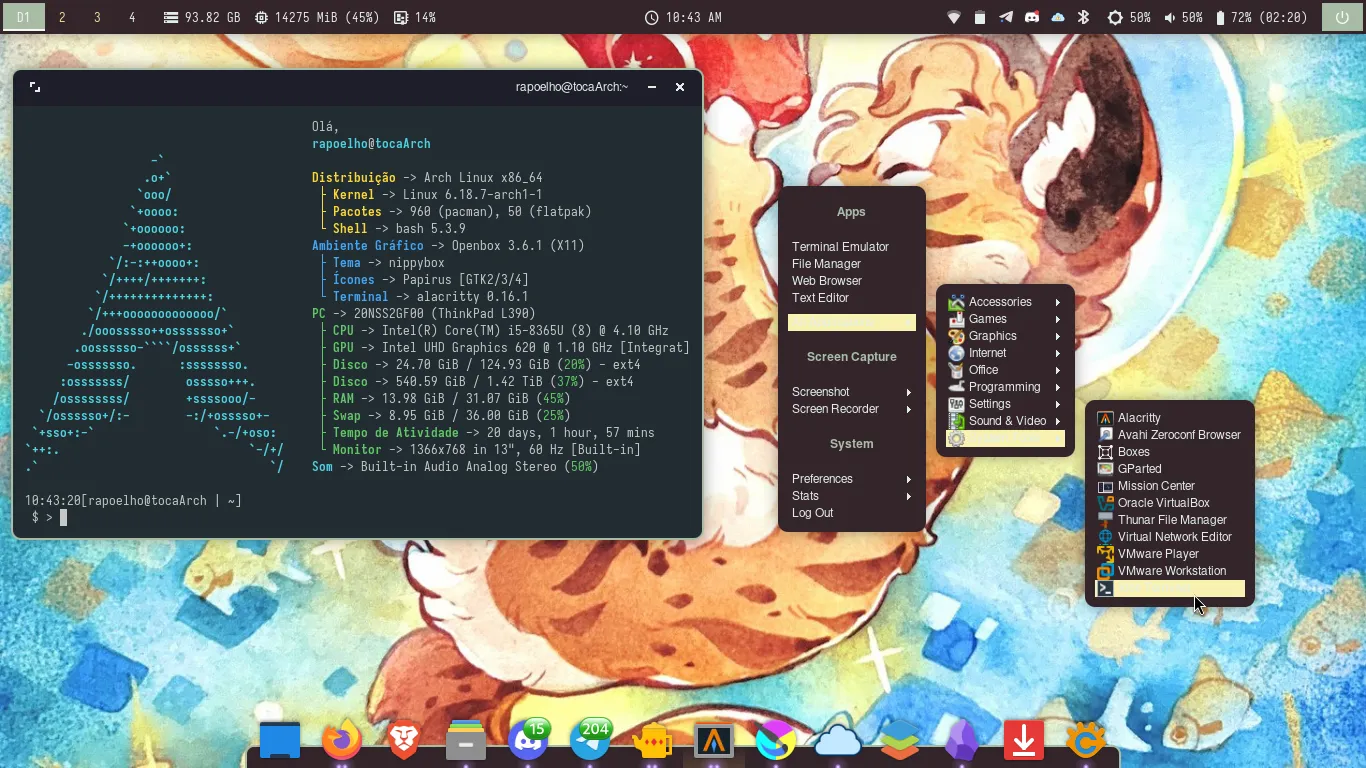
Task: Click the volume 50% indicator
Action: [1183, 17]
